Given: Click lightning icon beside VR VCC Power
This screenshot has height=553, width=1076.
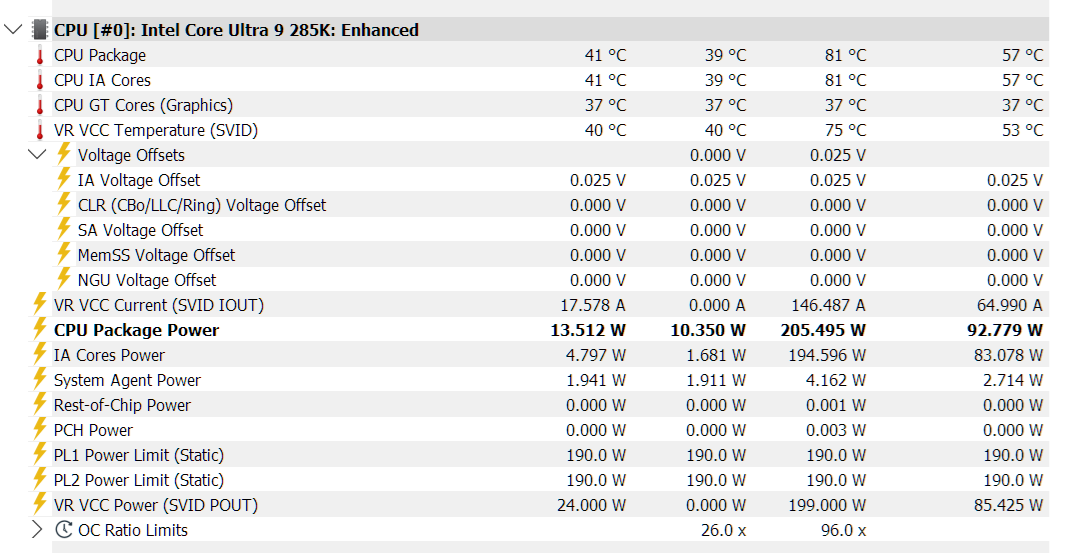Looking at the screenshot, I should (x=40, y=504).
